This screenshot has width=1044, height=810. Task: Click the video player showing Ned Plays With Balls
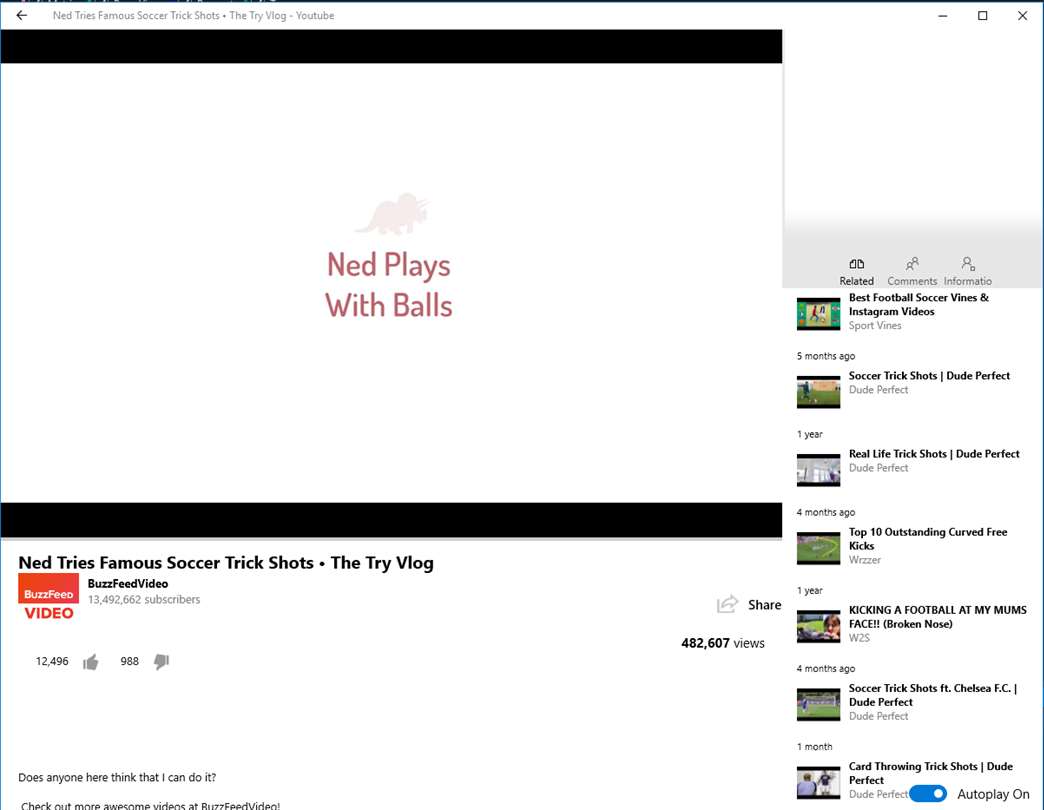click(x=392, y=283)
